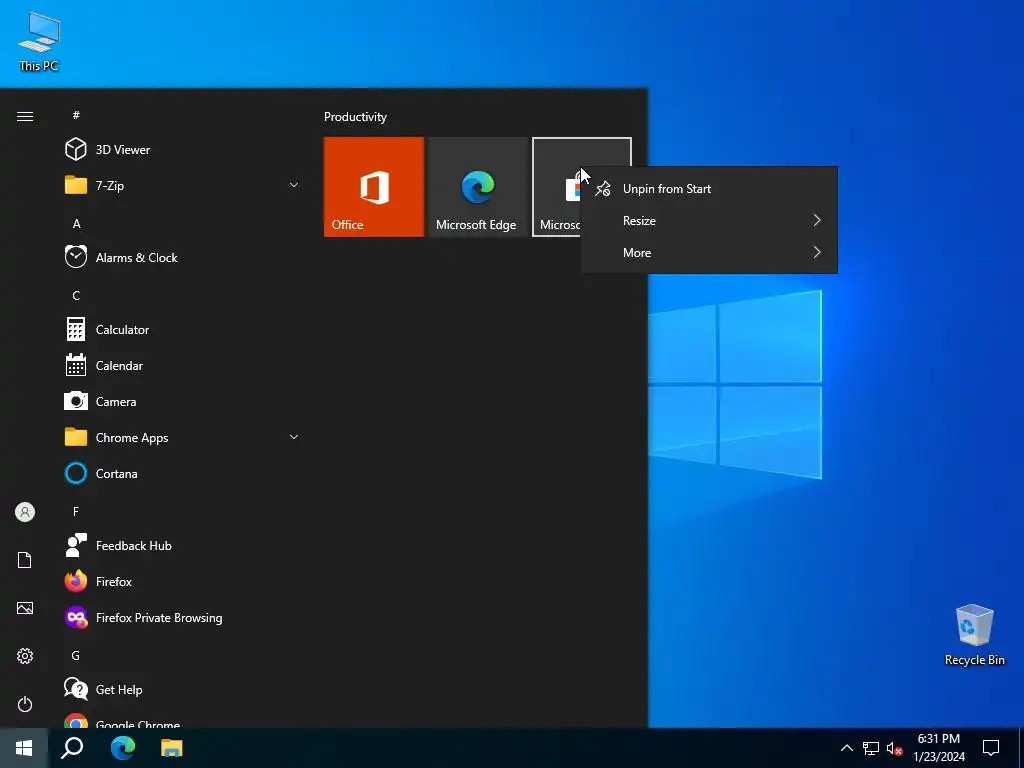Image resolution: width=1024 pixels, height=768 pixels.
Task: Open the Resize submenu arrow
Action: click(x=817, y=221)
